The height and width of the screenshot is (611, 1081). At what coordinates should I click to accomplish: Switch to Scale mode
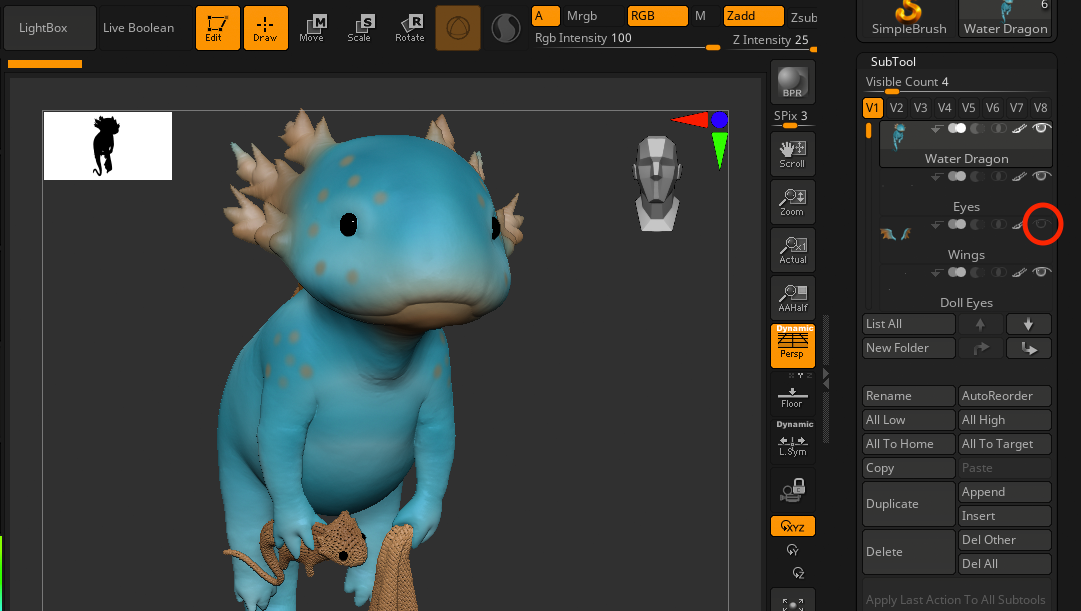click(x=359, y=28)
